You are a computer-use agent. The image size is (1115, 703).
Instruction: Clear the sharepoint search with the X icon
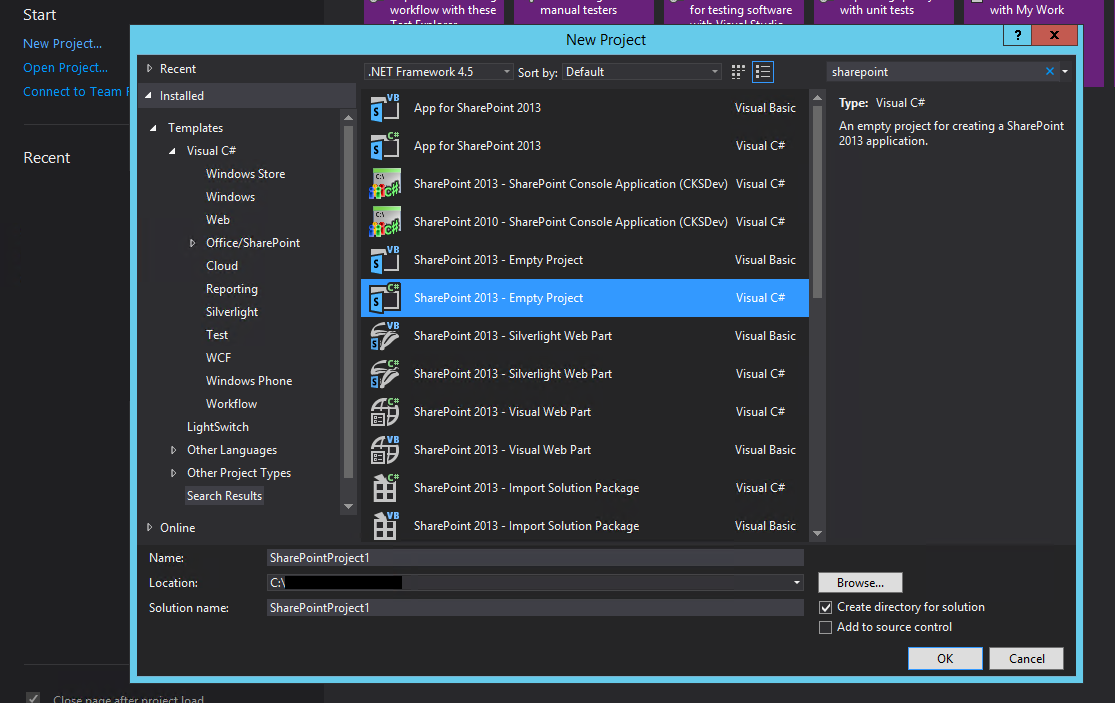click(x=1049, y=71)
